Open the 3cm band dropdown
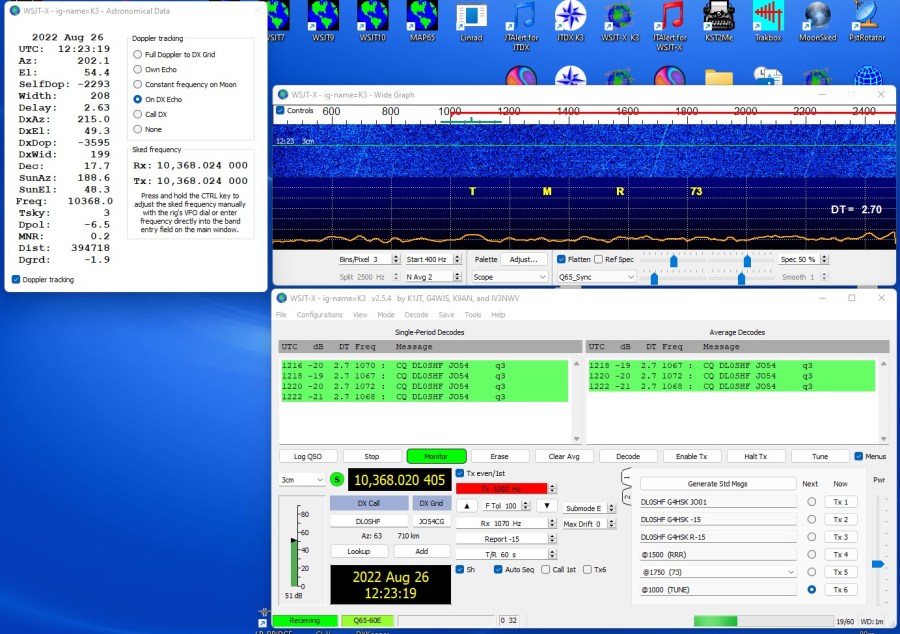This screenshot has height=634, width=900. (x=302, y=480)
